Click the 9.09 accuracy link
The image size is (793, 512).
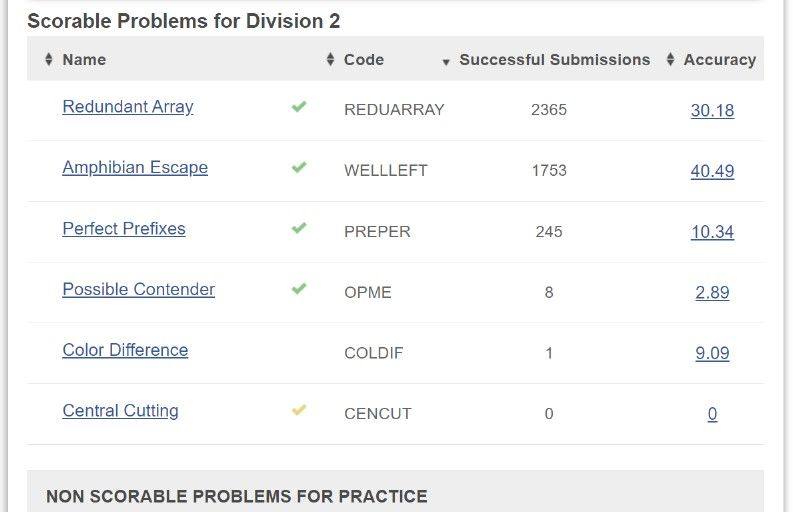point(712,353)
